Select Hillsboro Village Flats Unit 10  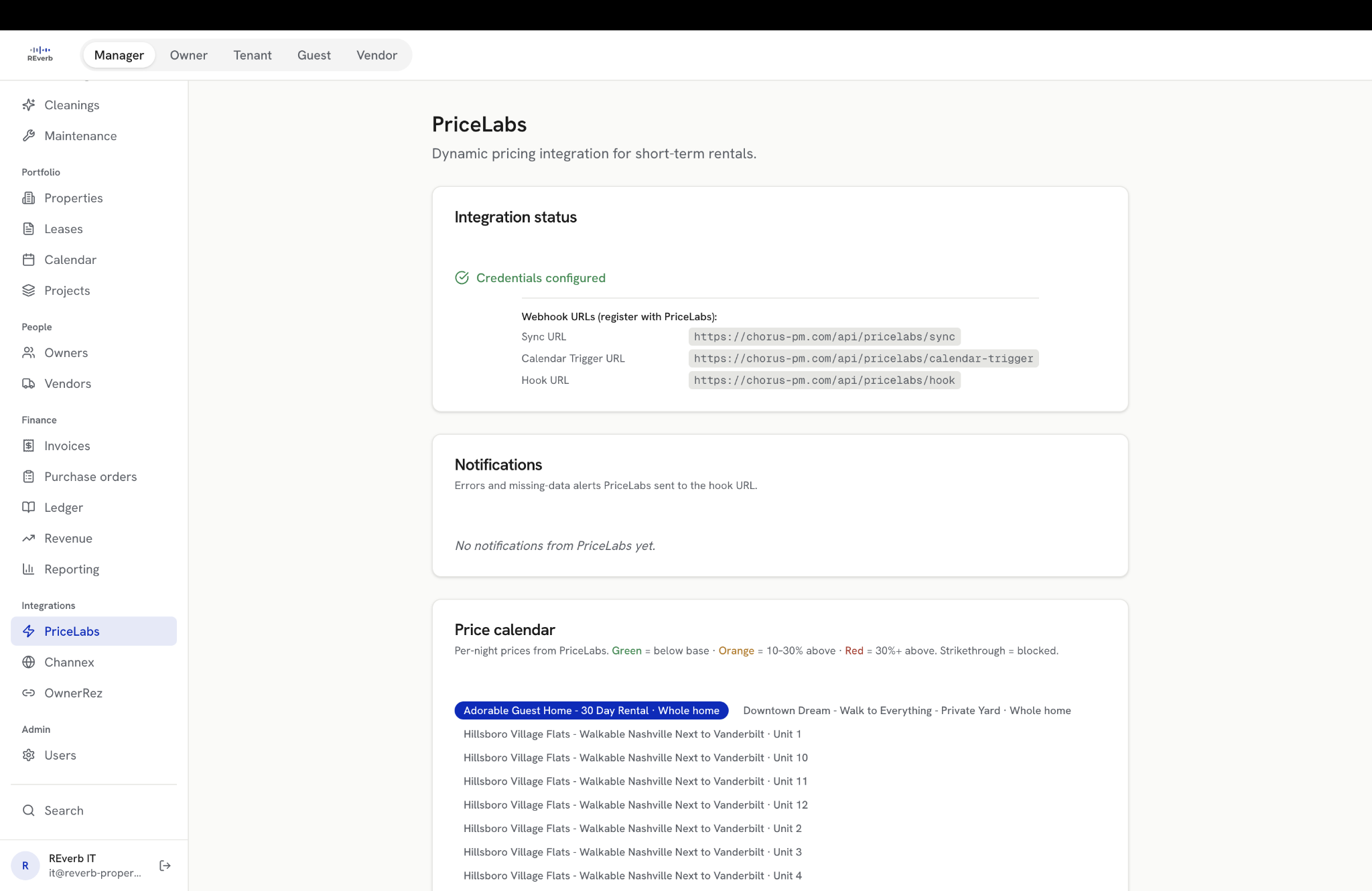point(636,758)
